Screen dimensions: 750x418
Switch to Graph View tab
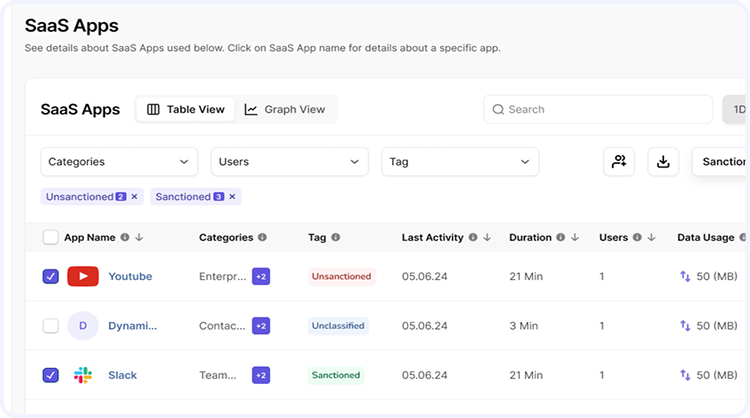coord(285,110)
